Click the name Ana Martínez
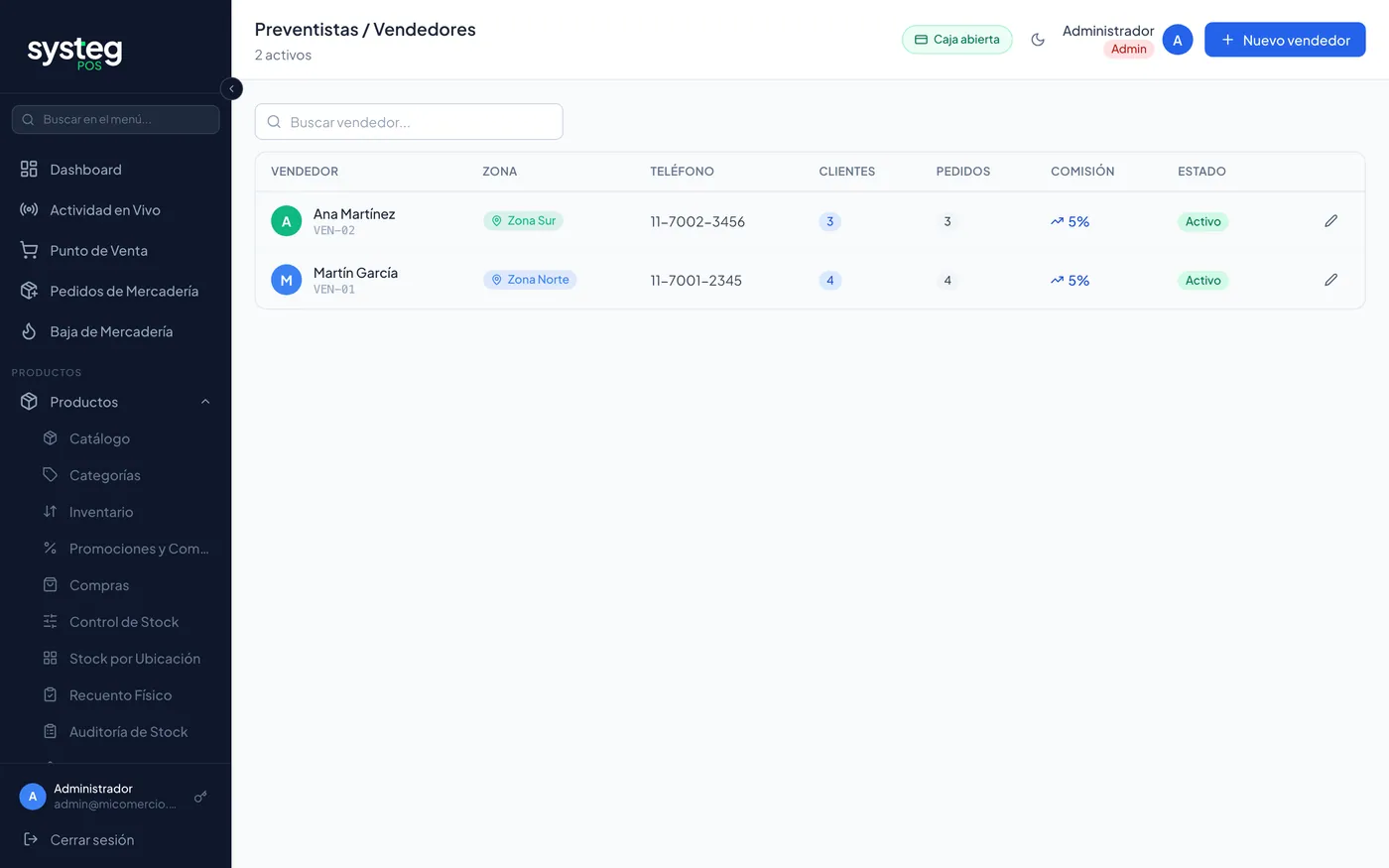1389x868 pixels. [x=354, y=214]
